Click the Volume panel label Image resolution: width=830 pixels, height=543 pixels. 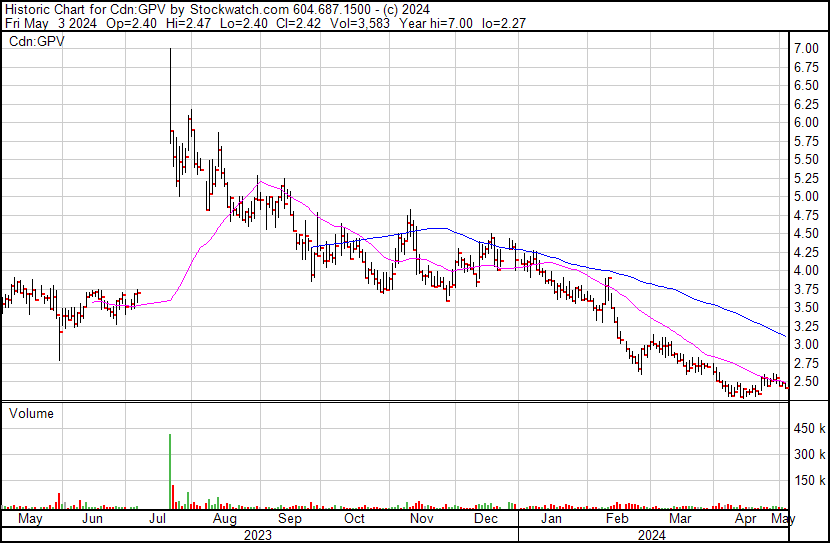[x=31, y=413]
